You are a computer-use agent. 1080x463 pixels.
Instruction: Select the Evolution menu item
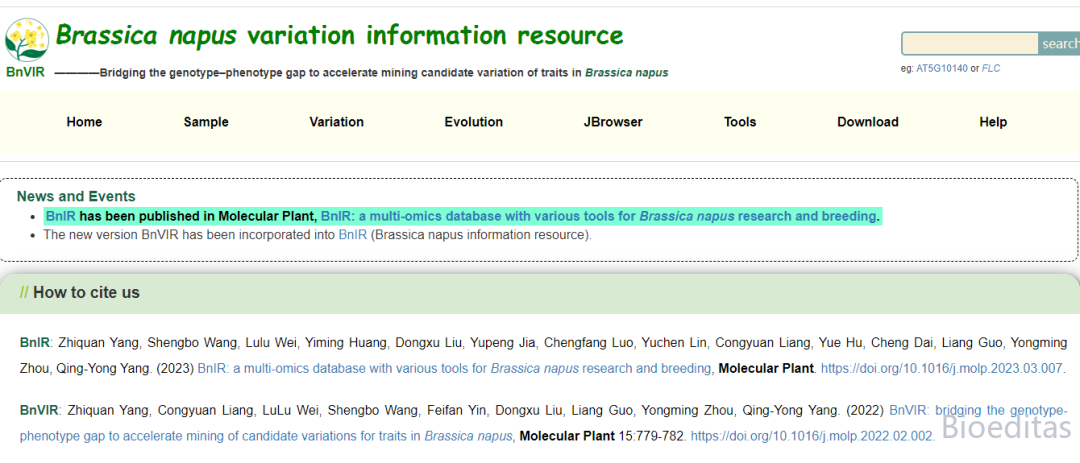(x=474, y=122)
